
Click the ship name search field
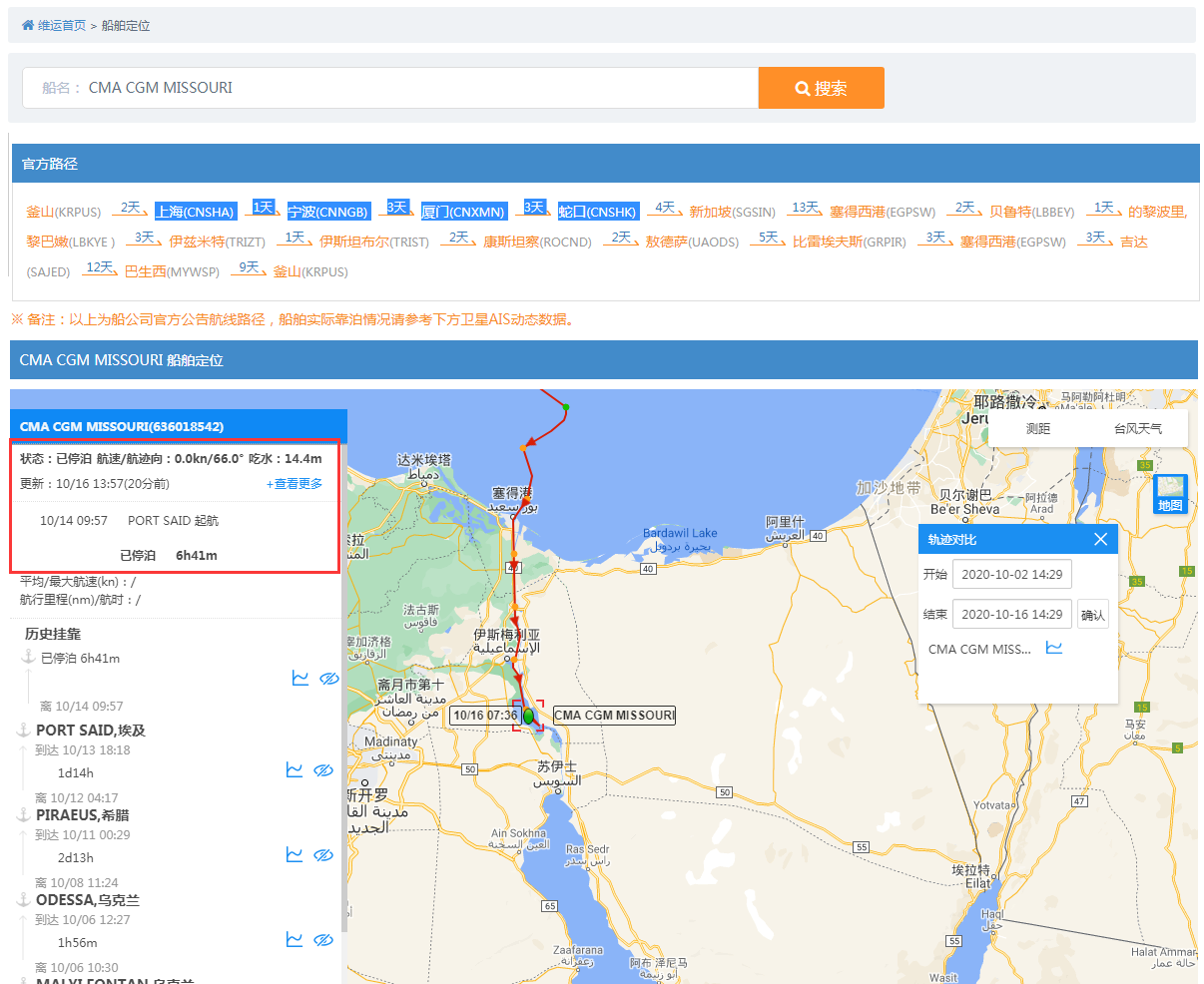coord(419,88)
